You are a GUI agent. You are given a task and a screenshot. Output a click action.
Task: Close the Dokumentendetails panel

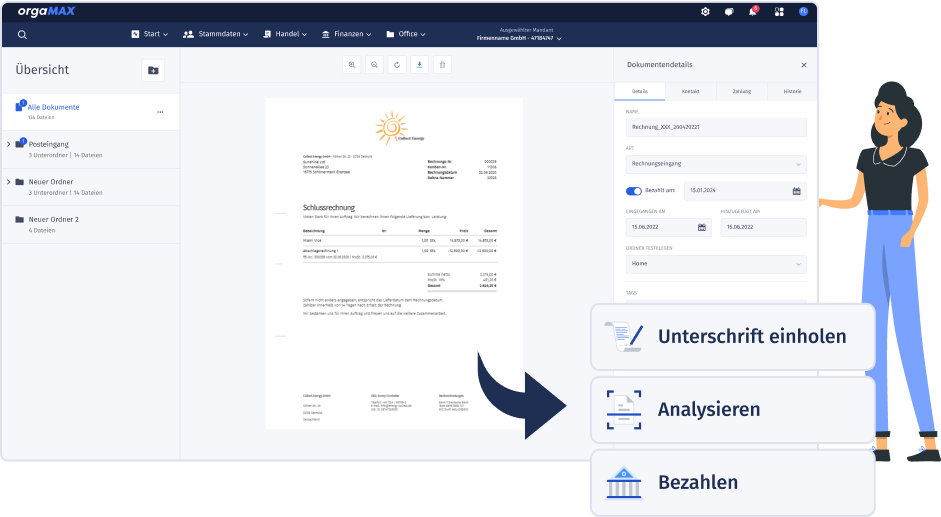pos(804,65)
